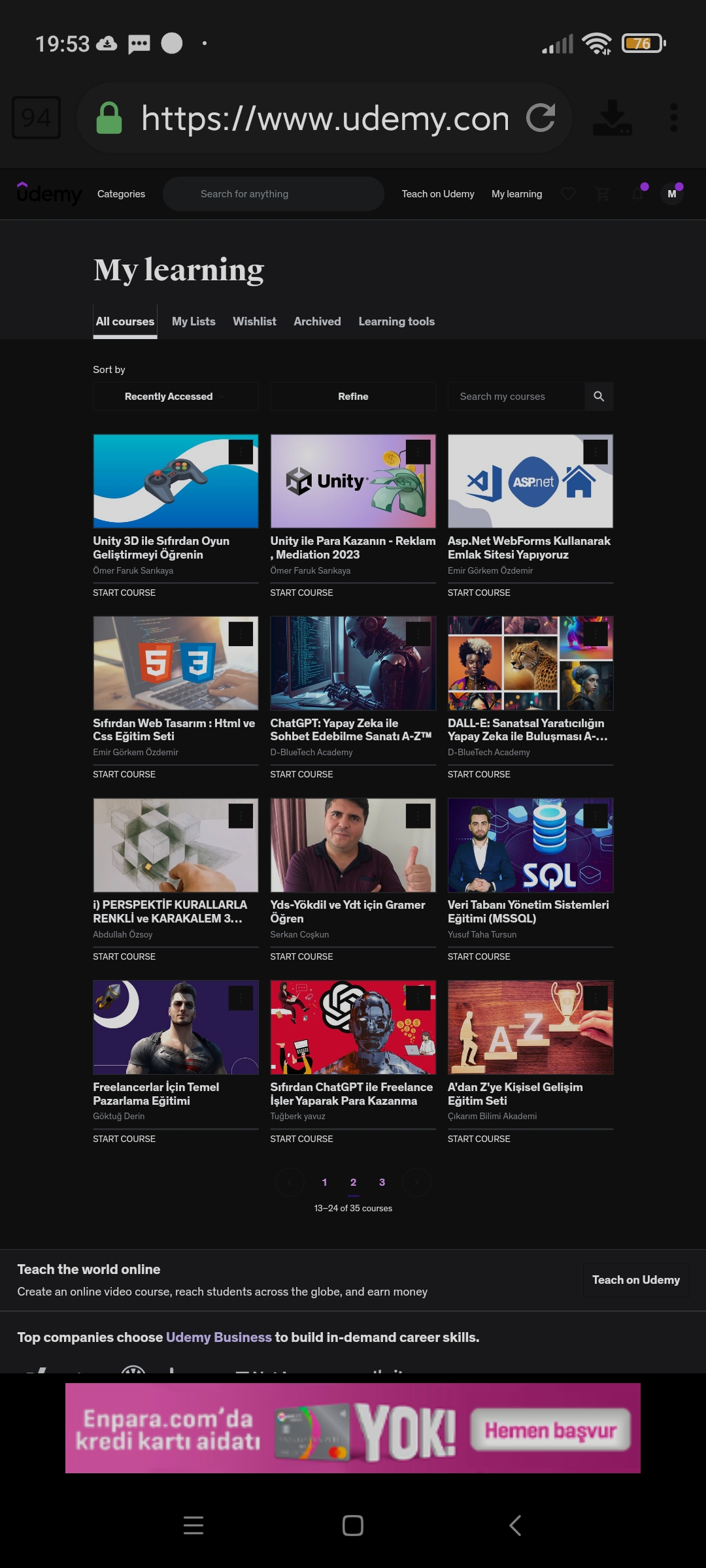Start course Veri Tabanı Yönetim Sistemleri
This screenshot has height=1568, width=706.
(479, 956)
